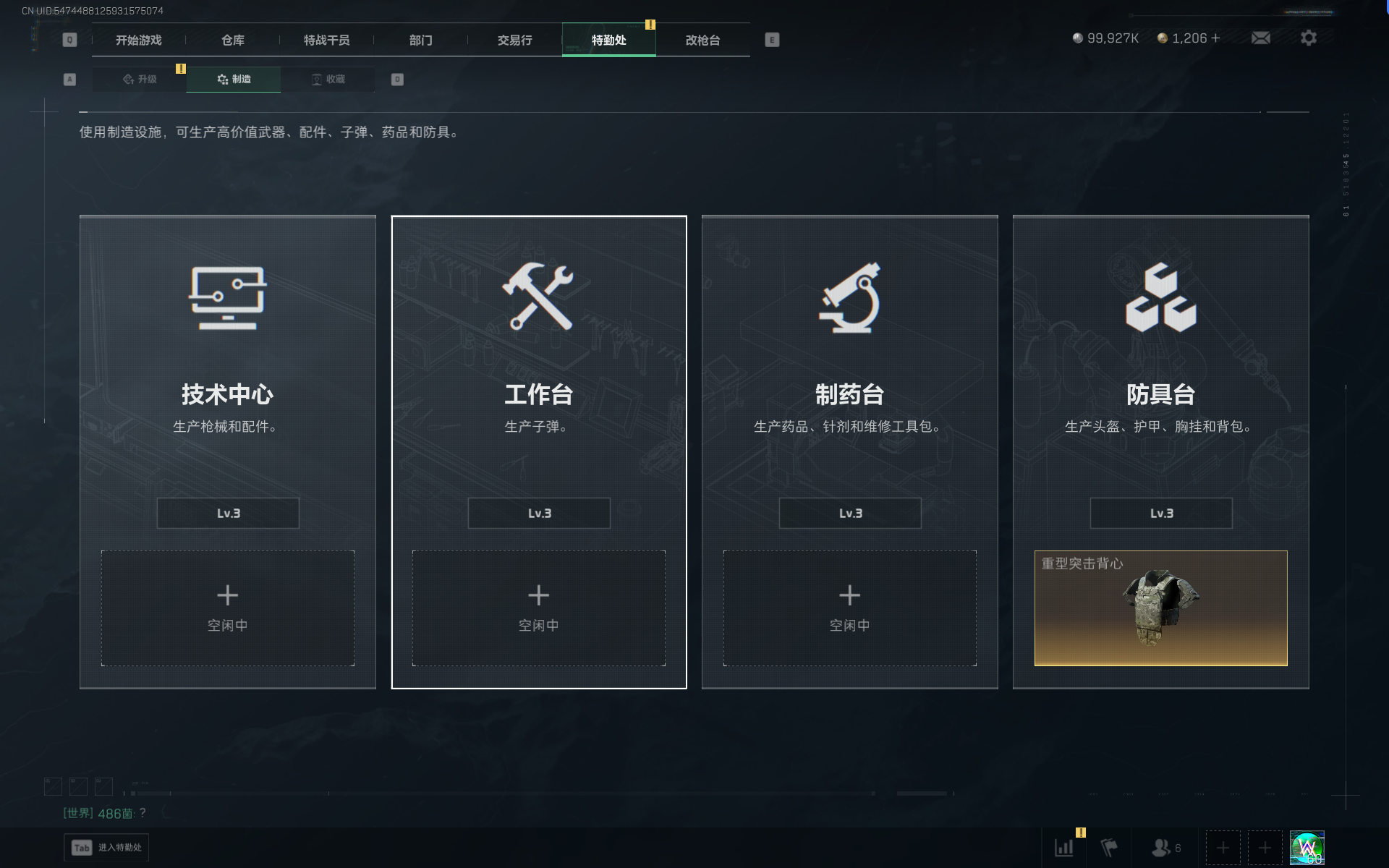Select the 收藏 sub-tab
The width and height of the screenshot is (1389, 868).
pos(328,79)
